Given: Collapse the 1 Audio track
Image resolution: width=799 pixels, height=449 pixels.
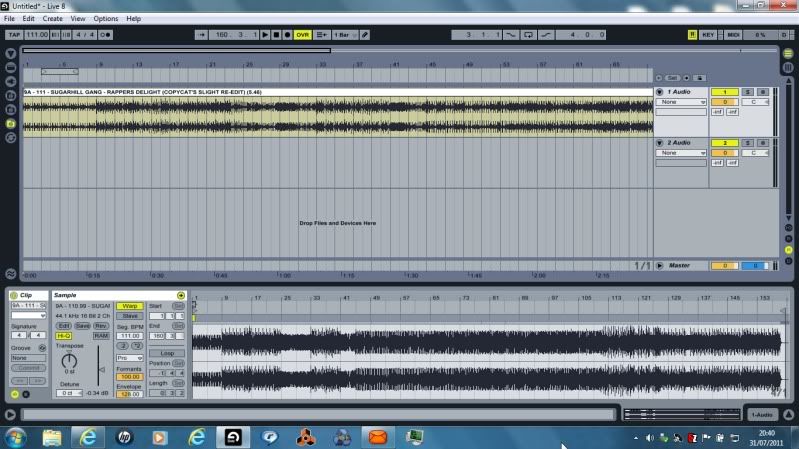Looking at the screenshot, I should point(659,92).
